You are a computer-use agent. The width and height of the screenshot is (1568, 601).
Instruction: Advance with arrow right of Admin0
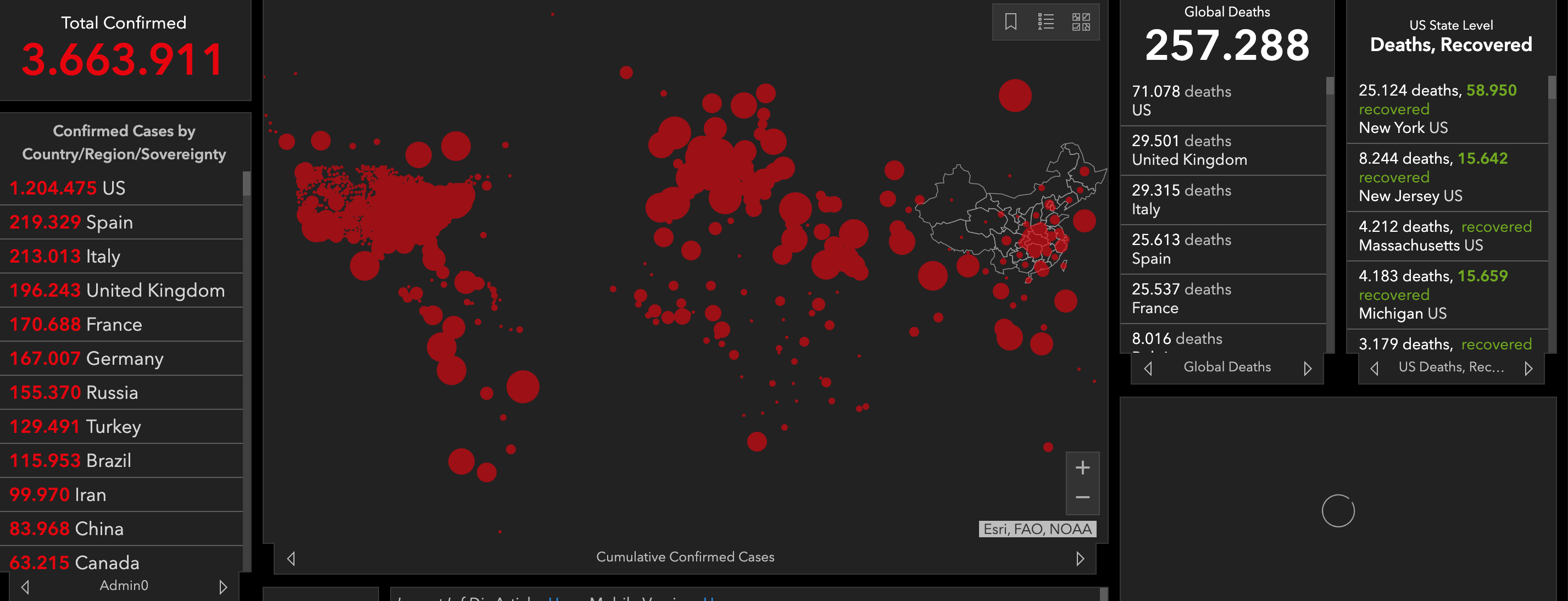pyautogui.click(x=223, y=586)
